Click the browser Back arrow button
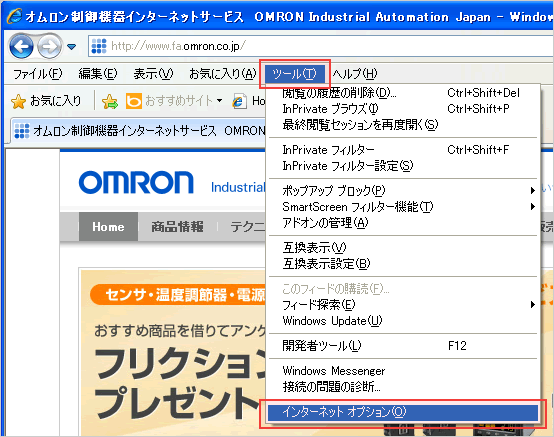 pyautogui.click(x=21, y=46)
